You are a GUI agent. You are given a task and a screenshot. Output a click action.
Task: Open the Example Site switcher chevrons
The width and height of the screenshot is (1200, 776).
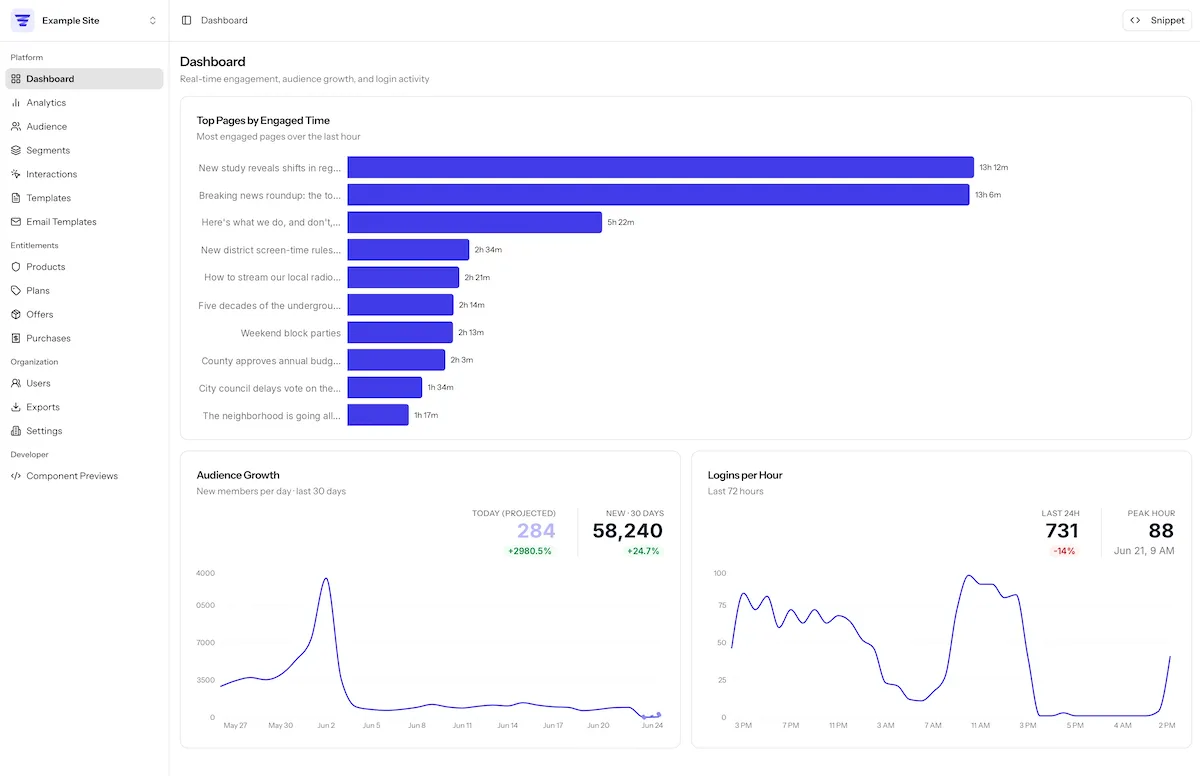point(153,20)
